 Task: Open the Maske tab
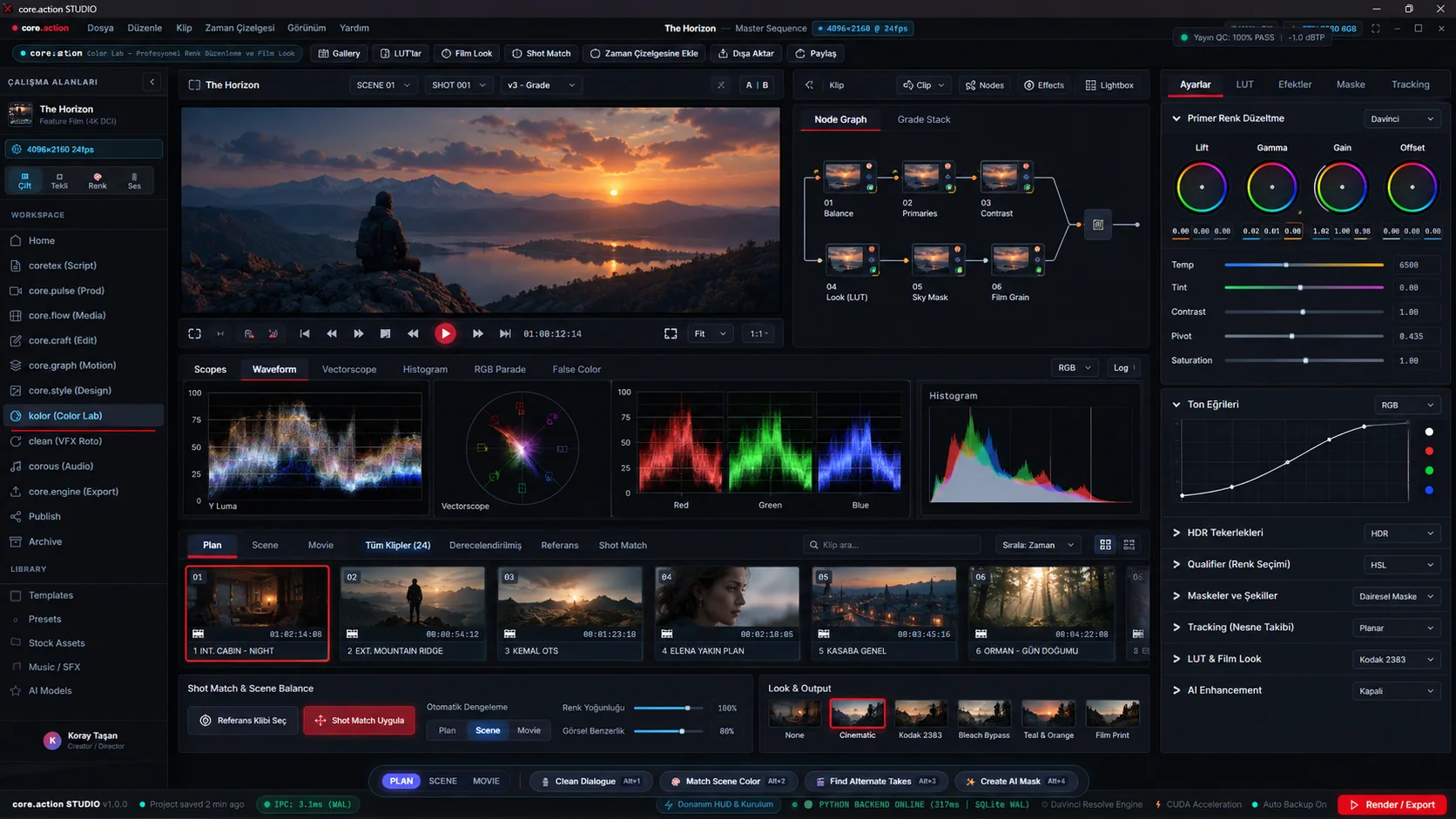point(1351,84)
